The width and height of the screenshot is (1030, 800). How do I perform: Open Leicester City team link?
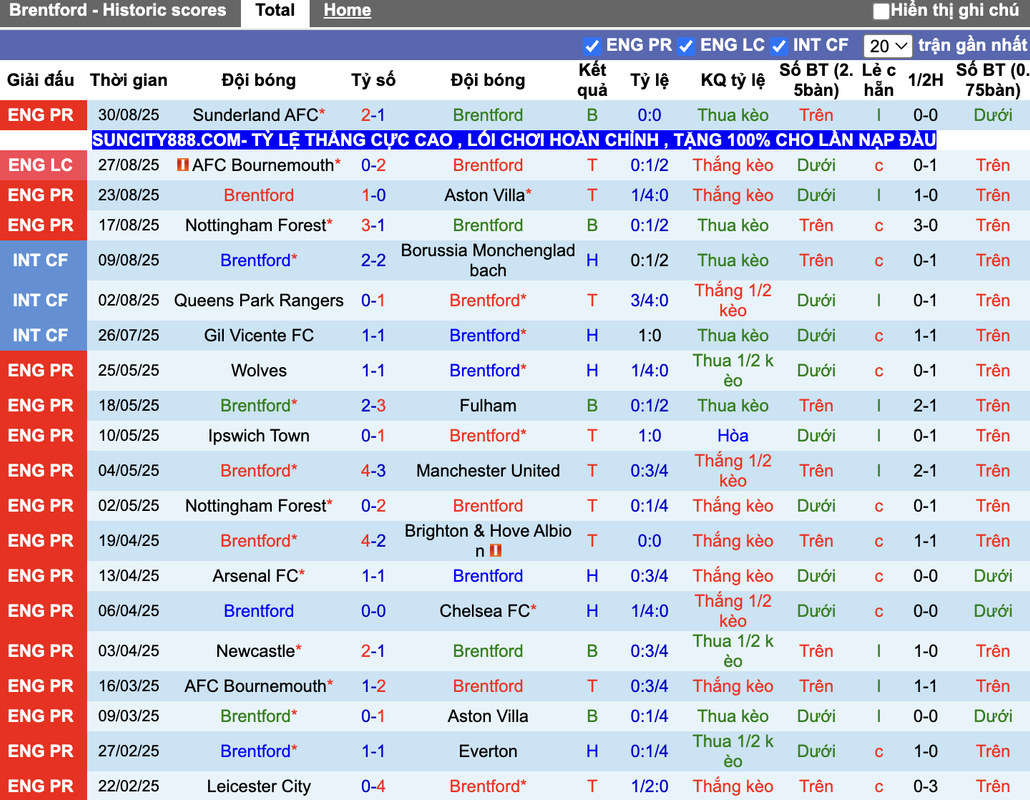point(259,786)
